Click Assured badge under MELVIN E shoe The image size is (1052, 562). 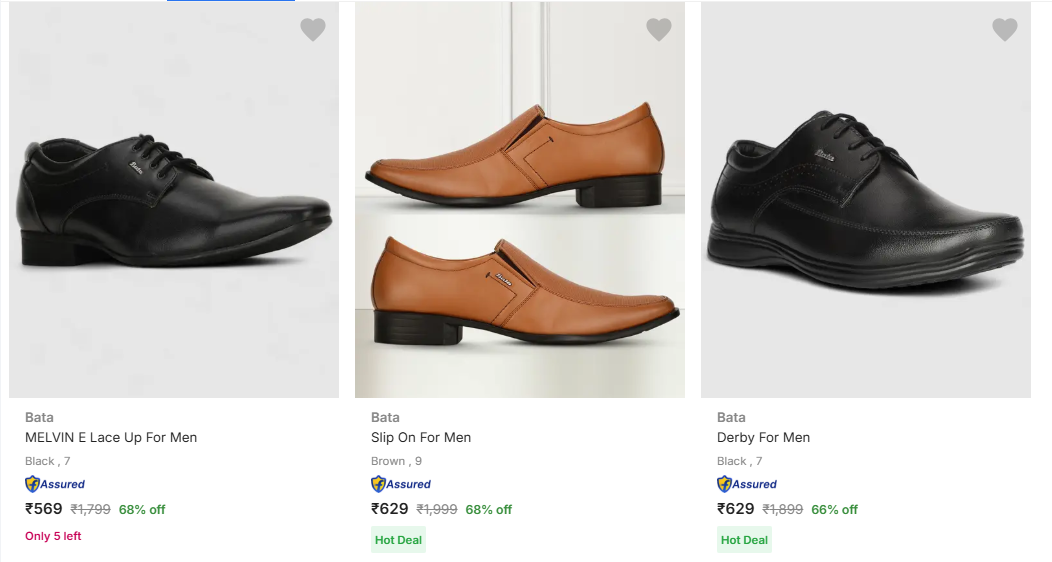click(x=55, y=484)
